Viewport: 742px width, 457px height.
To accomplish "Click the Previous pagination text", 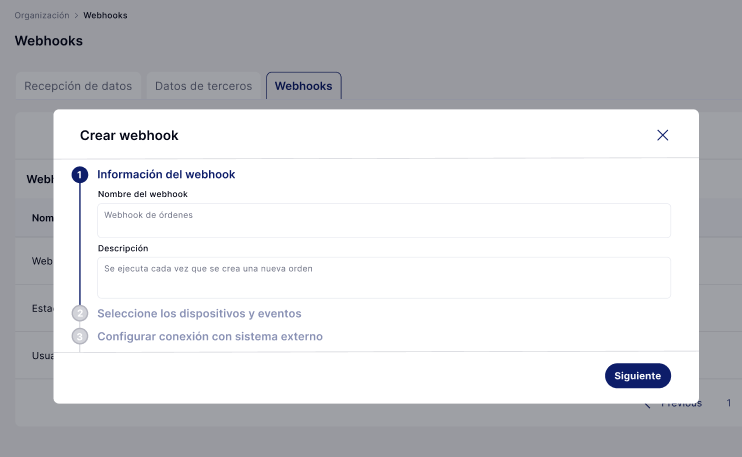I will [x=681, y=404].
